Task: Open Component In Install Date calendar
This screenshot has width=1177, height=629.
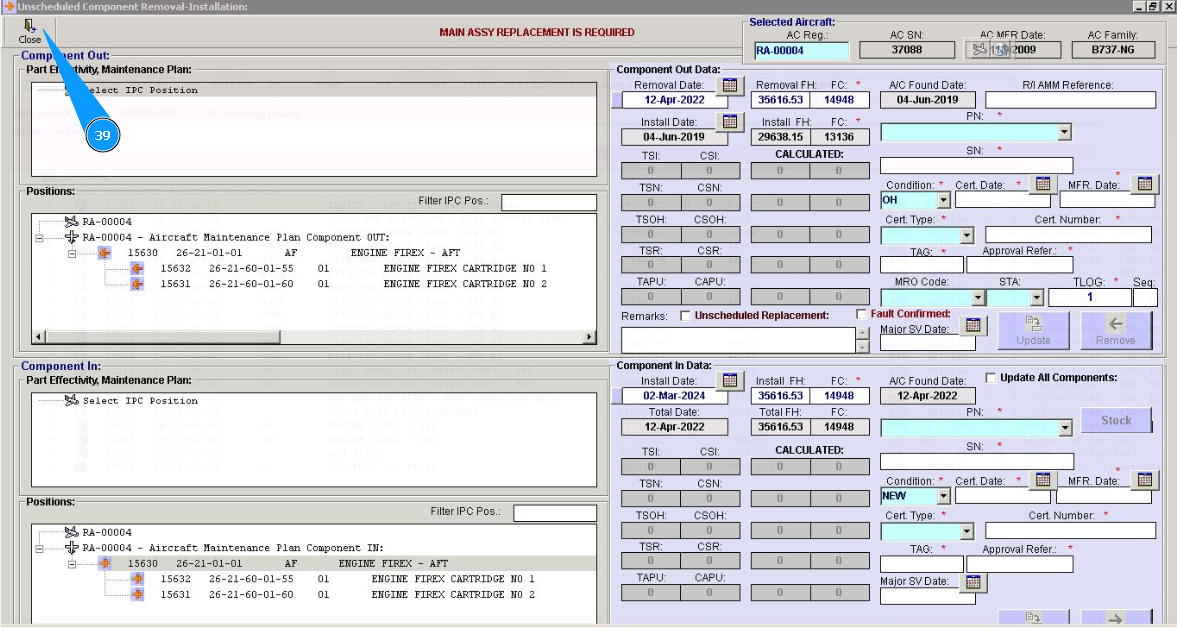Action: tap(730, 380)
